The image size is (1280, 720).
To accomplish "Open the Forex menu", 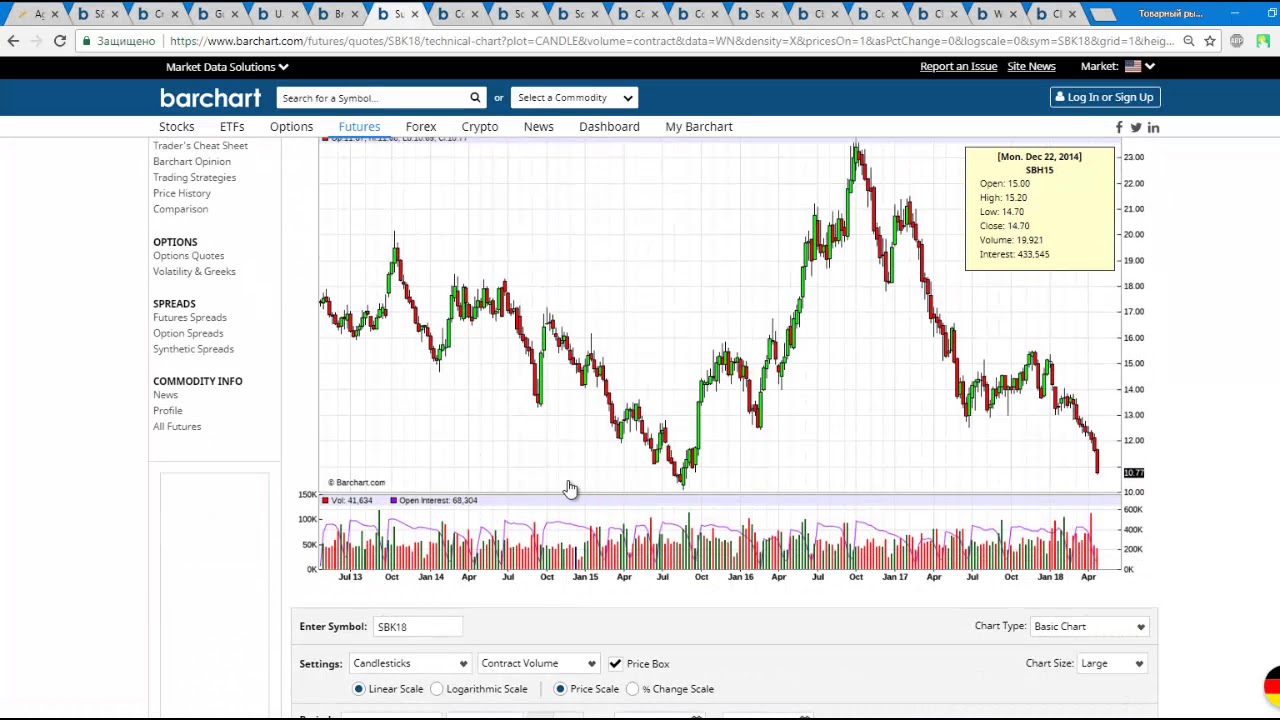I will coord(421,127).
